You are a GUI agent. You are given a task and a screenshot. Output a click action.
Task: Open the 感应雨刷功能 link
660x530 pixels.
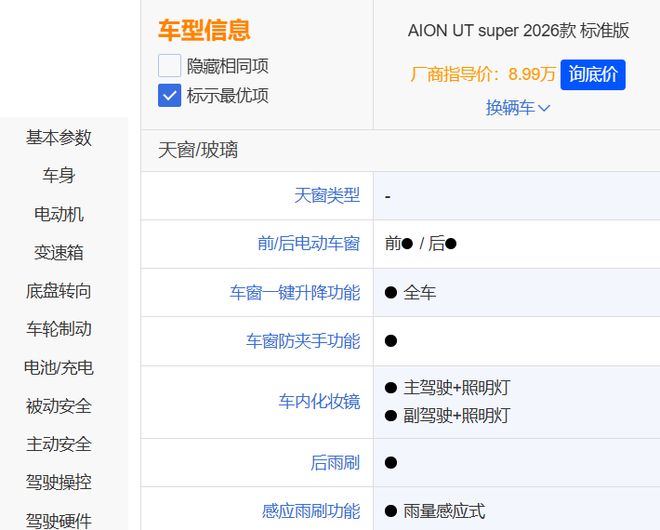click(311, 511)
